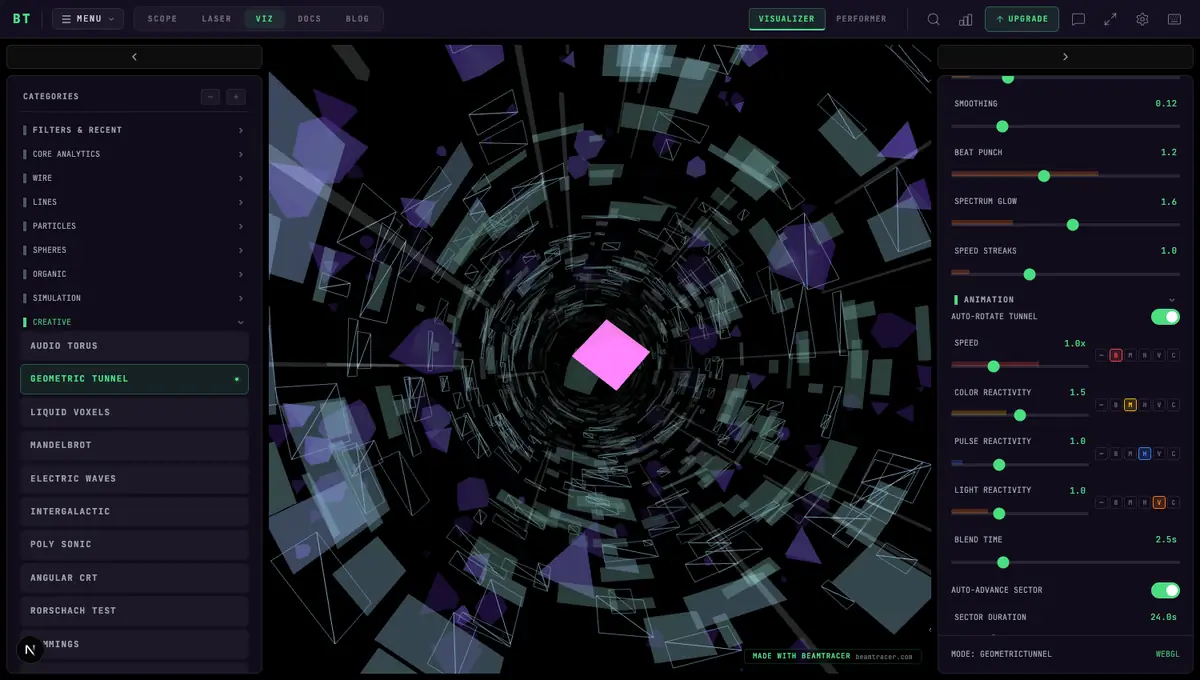Click the Beat Punch slider handle
The image size is (1200, 680).
pyautogui.click(x=1044, y=175)
